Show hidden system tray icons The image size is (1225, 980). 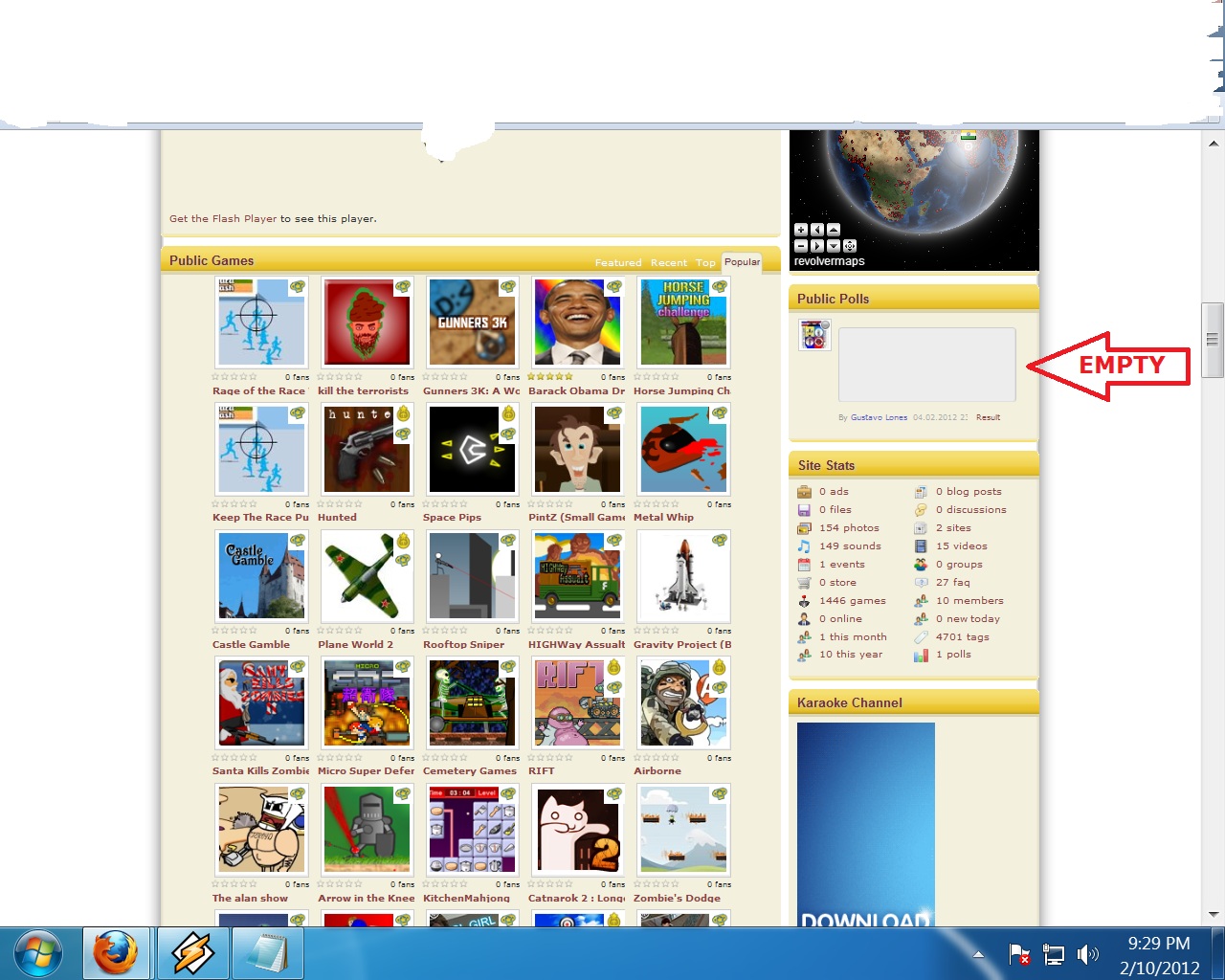978,954
